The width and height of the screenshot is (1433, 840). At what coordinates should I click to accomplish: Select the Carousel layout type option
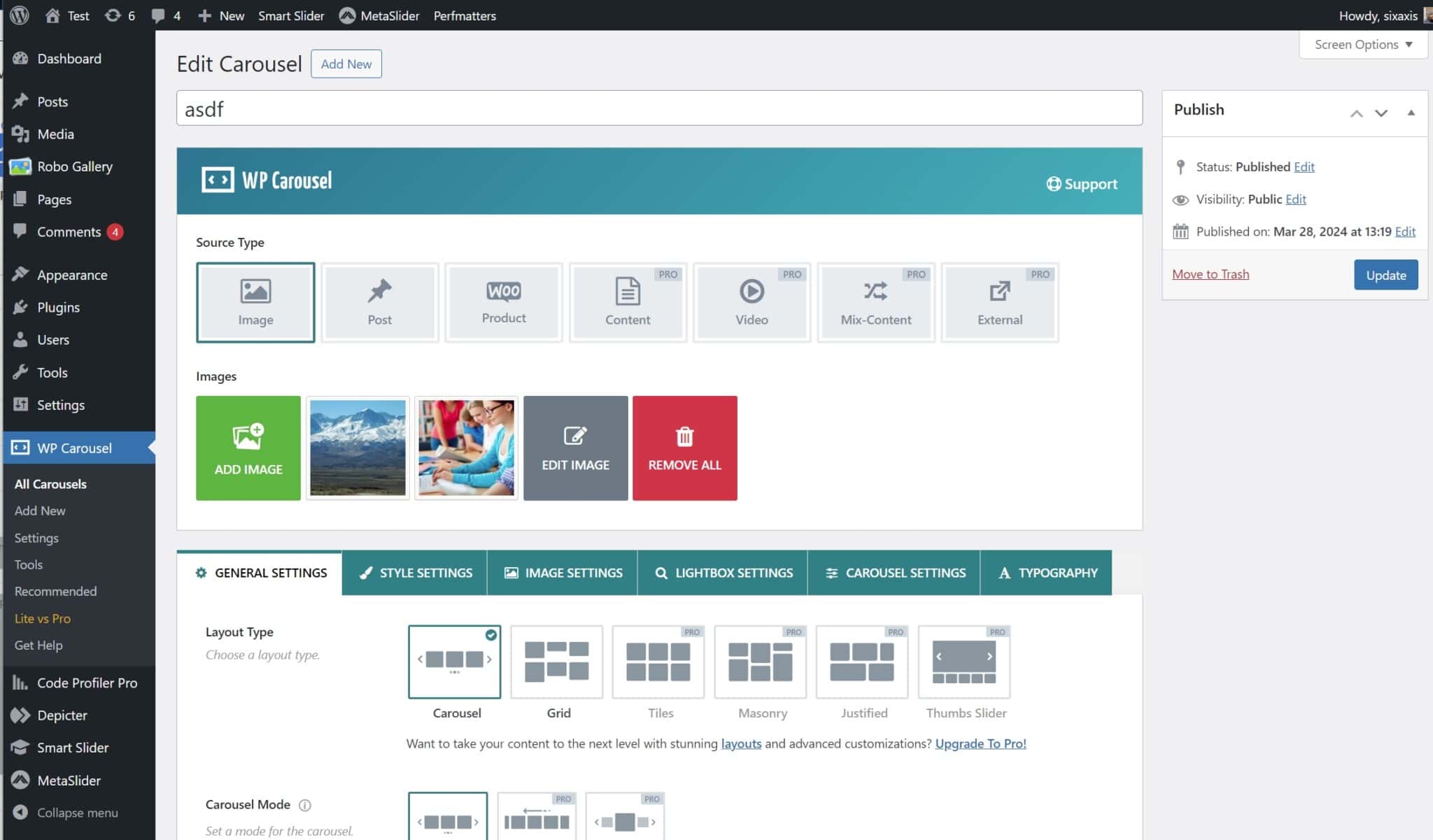[x=455, y=662]
